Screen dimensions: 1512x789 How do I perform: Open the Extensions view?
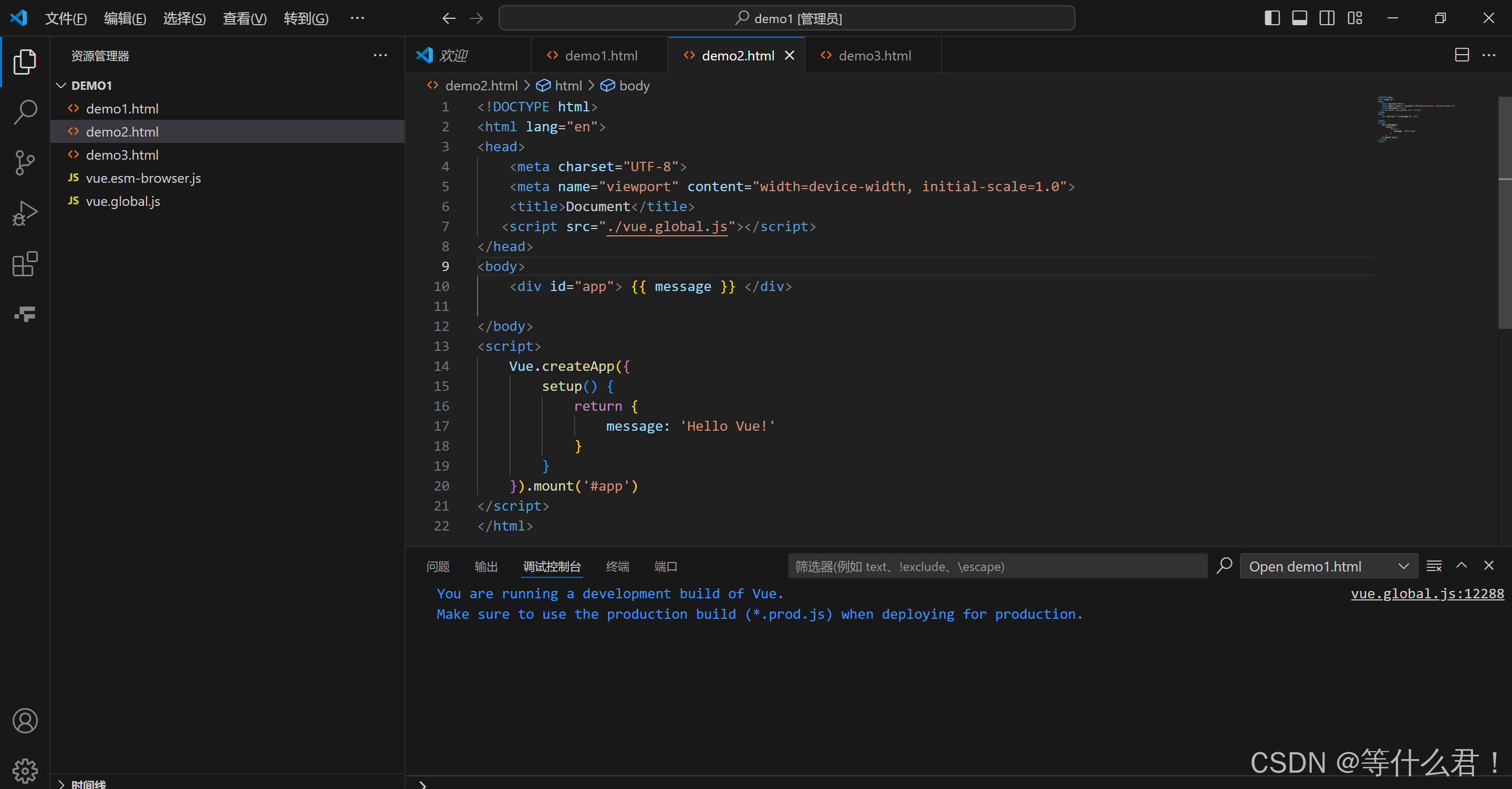pos(25,264)
